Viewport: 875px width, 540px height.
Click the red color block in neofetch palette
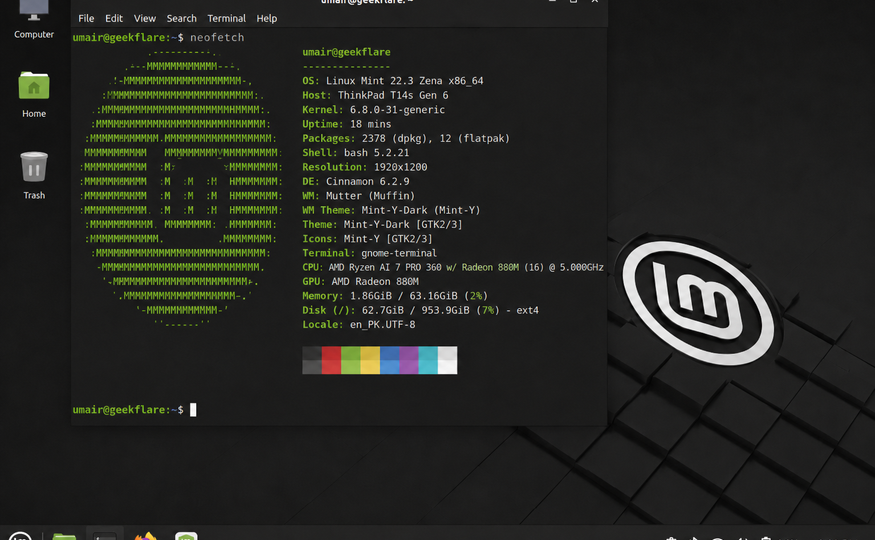pyautogui.click(x=331, y=360)
